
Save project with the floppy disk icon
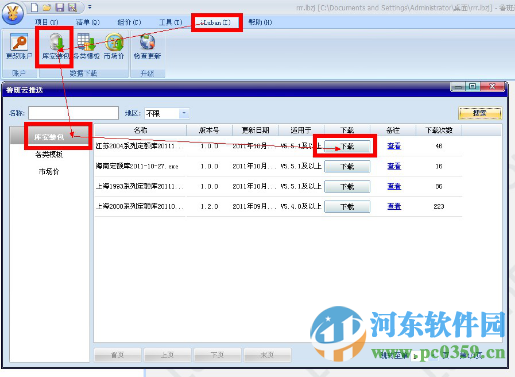click(60, 7)
